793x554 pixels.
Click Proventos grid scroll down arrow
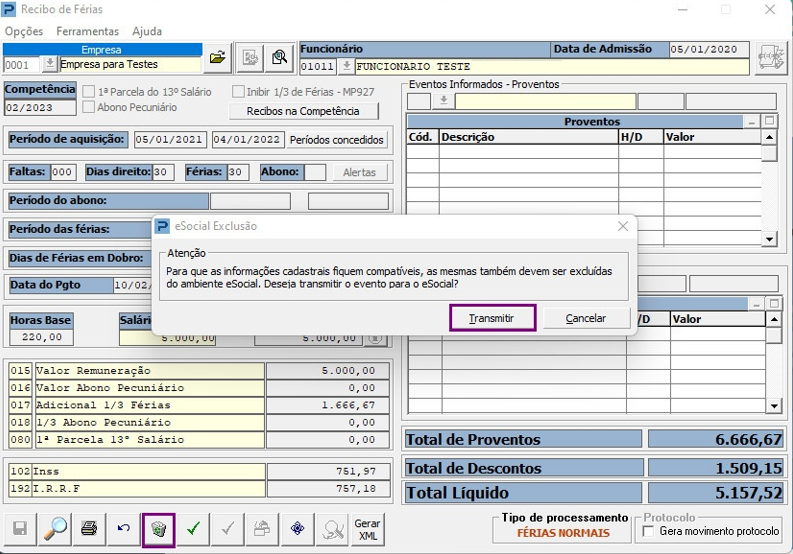tap(769, 239)
